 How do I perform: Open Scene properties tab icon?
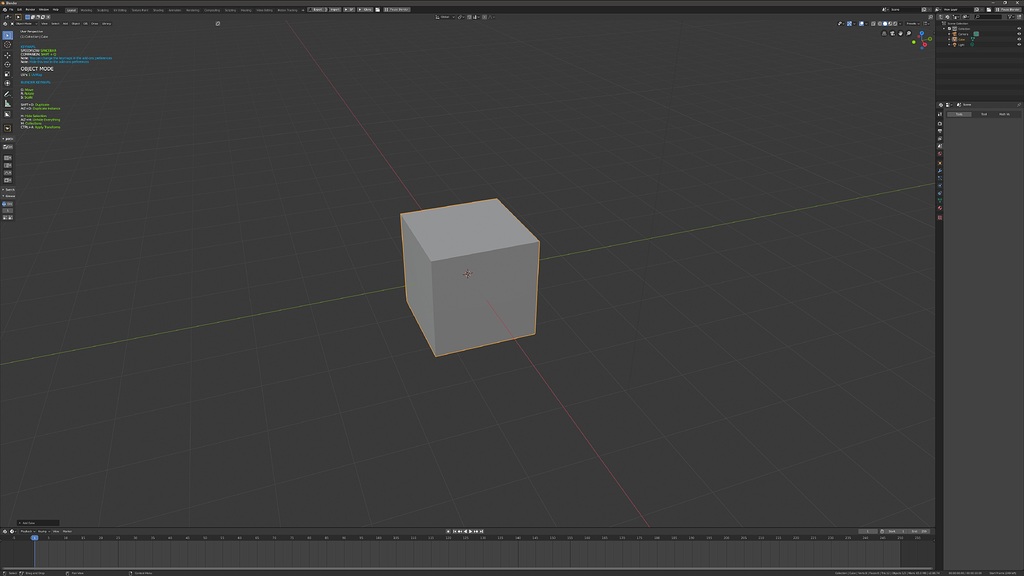coord(940,146)
